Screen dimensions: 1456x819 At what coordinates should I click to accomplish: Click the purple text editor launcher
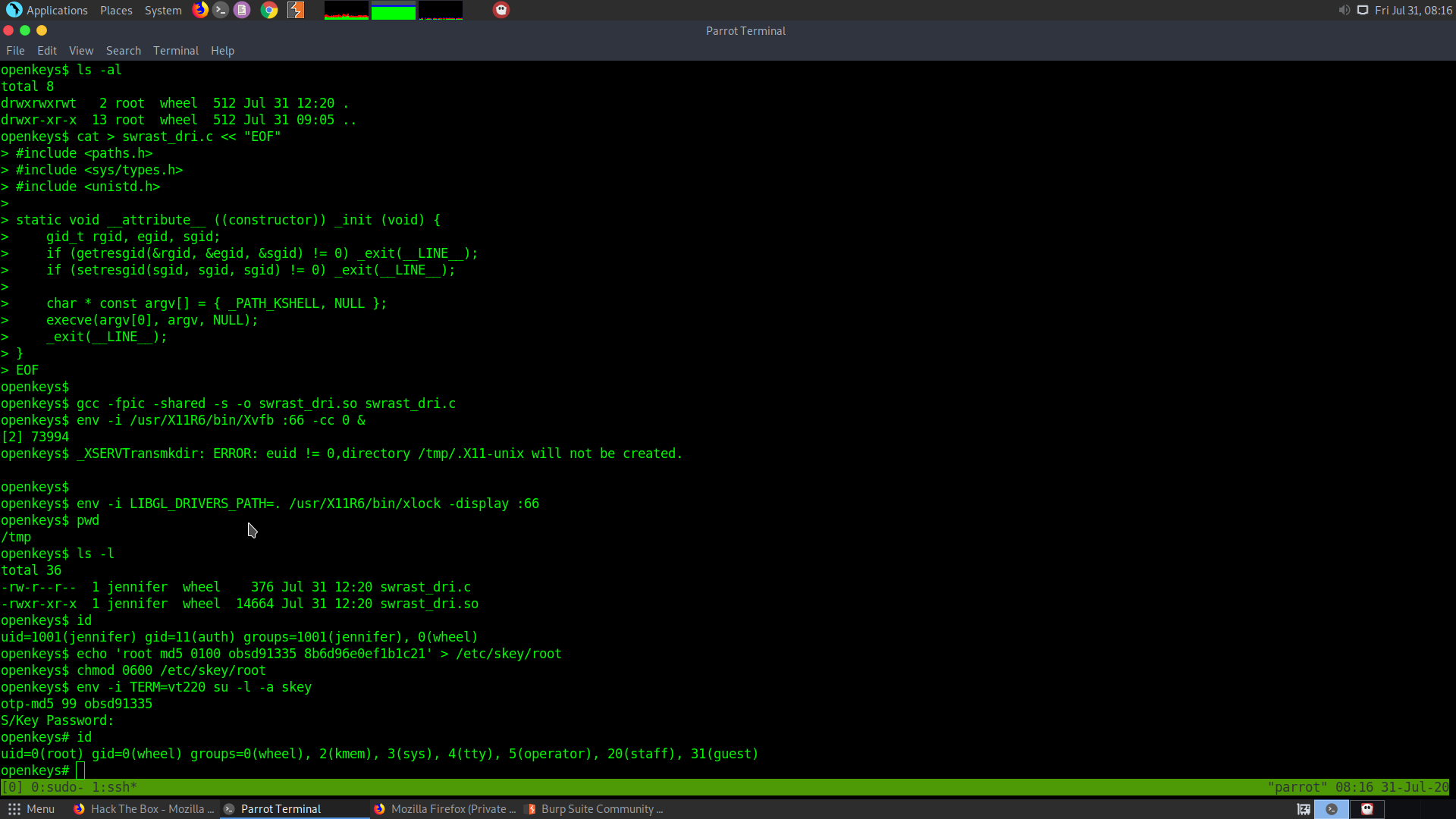(x=242, y=10)
